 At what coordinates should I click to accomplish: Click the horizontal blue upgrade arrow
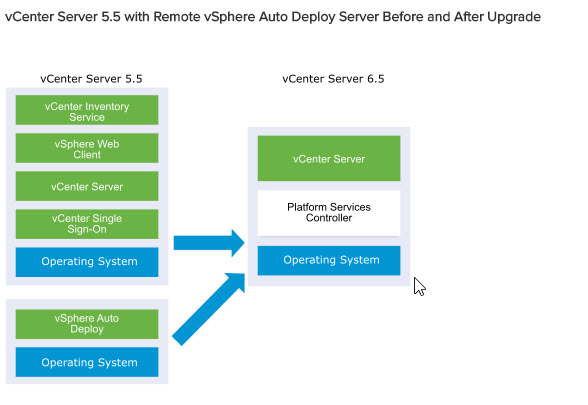209,243
